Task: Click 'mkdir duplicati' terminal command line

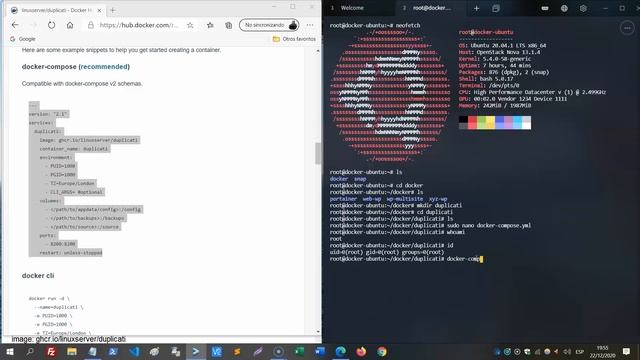Action: (439, 205)
